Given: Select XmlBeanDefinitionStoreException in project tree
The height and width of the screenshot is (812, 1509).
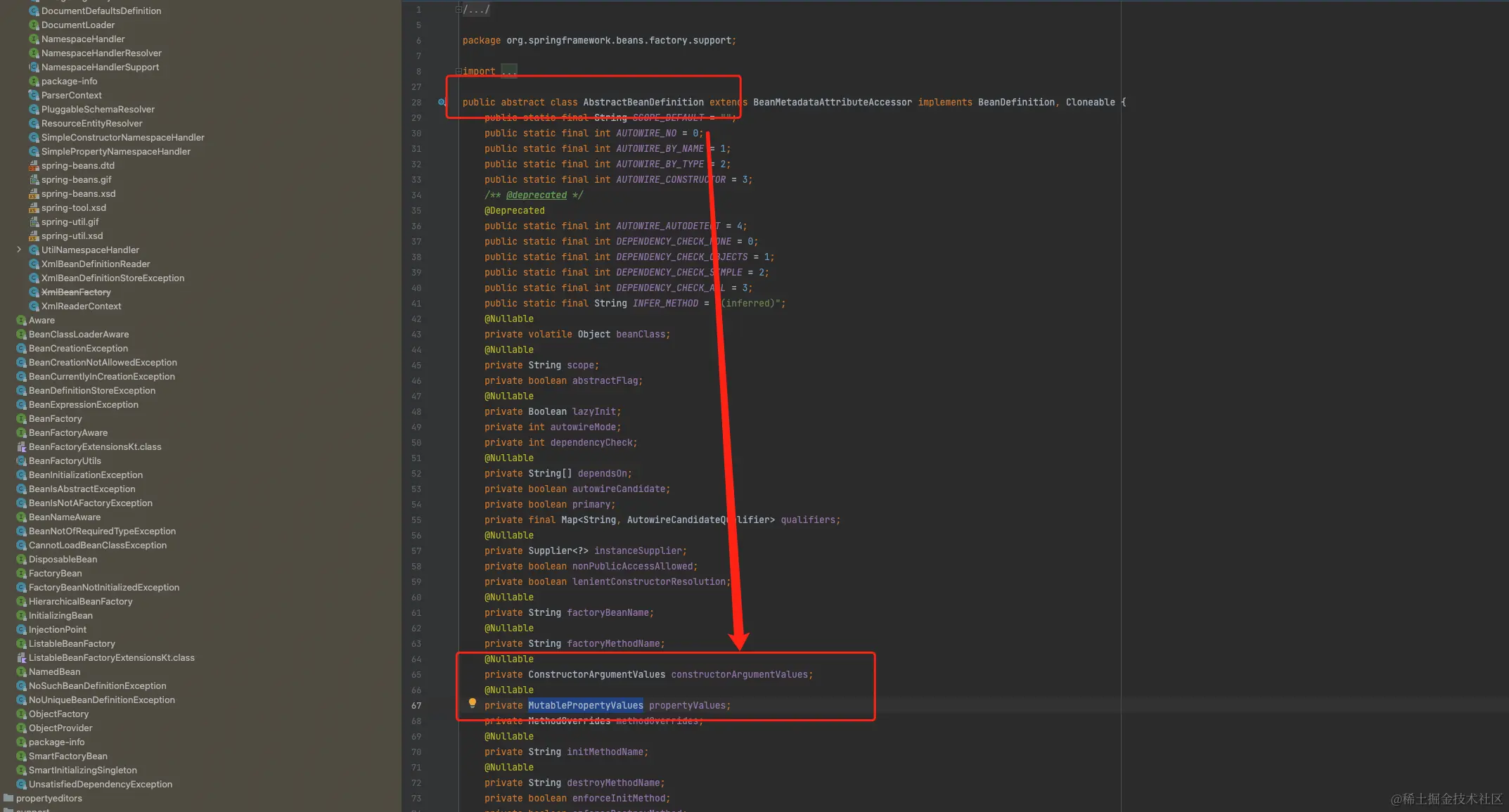Looking at the screenshot, I should tap(113, 278).
